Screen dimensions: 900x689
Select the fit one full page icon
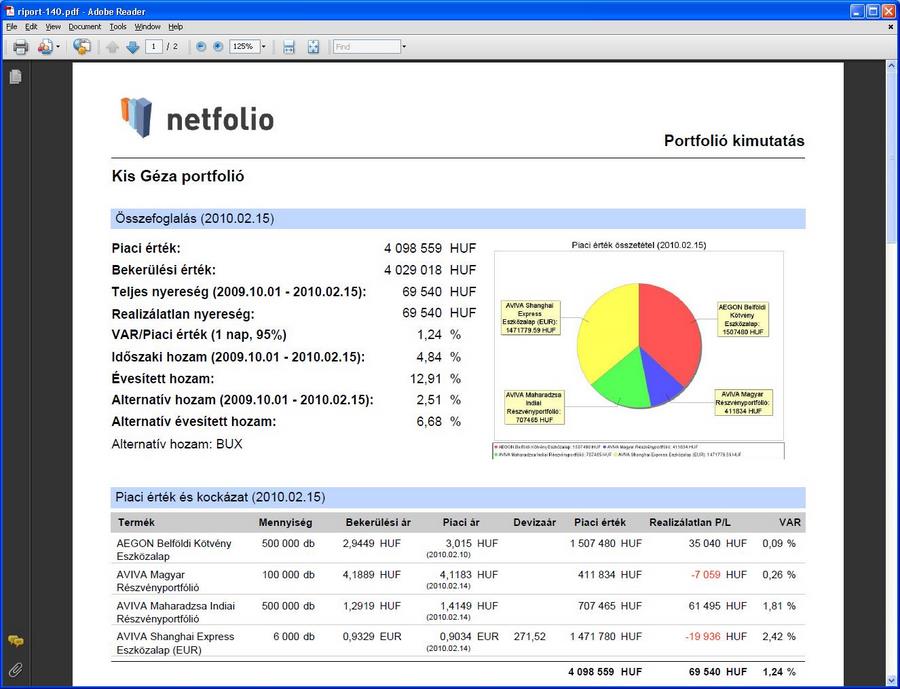[313, 47]
